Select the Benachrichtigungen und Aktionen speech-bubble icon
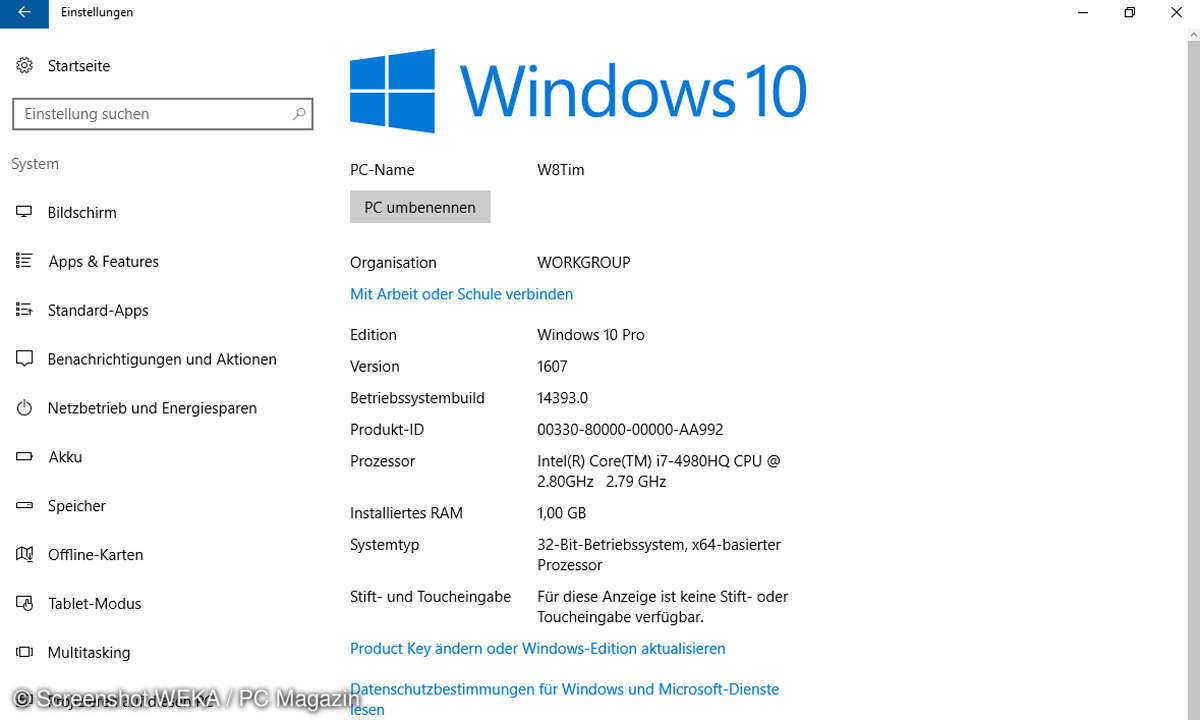 (25, 359)
